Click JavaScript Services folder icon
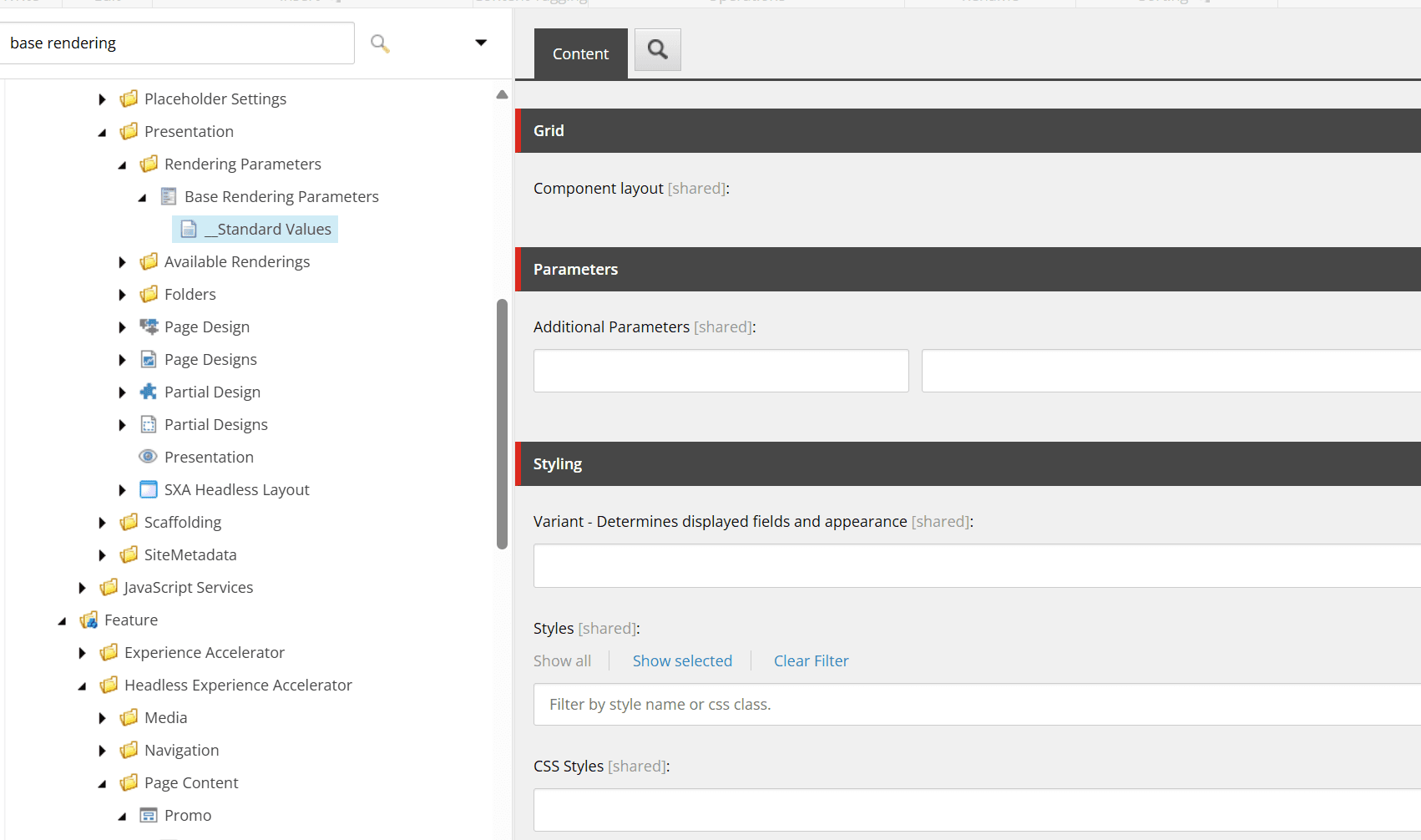The width and height of the screenshot is (1421, 840). point(109,587)
